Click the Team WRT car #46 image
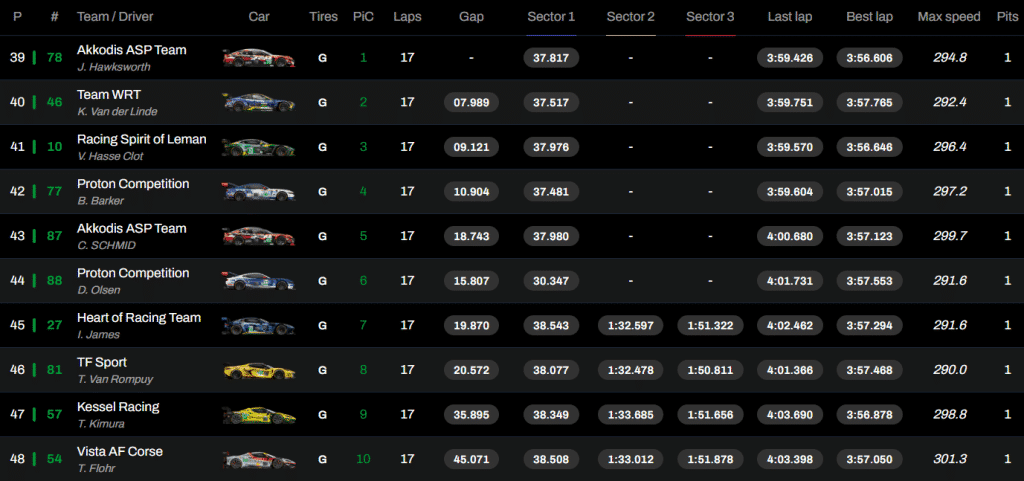This screenshot has width=1024, height=481. pos(259,102)
